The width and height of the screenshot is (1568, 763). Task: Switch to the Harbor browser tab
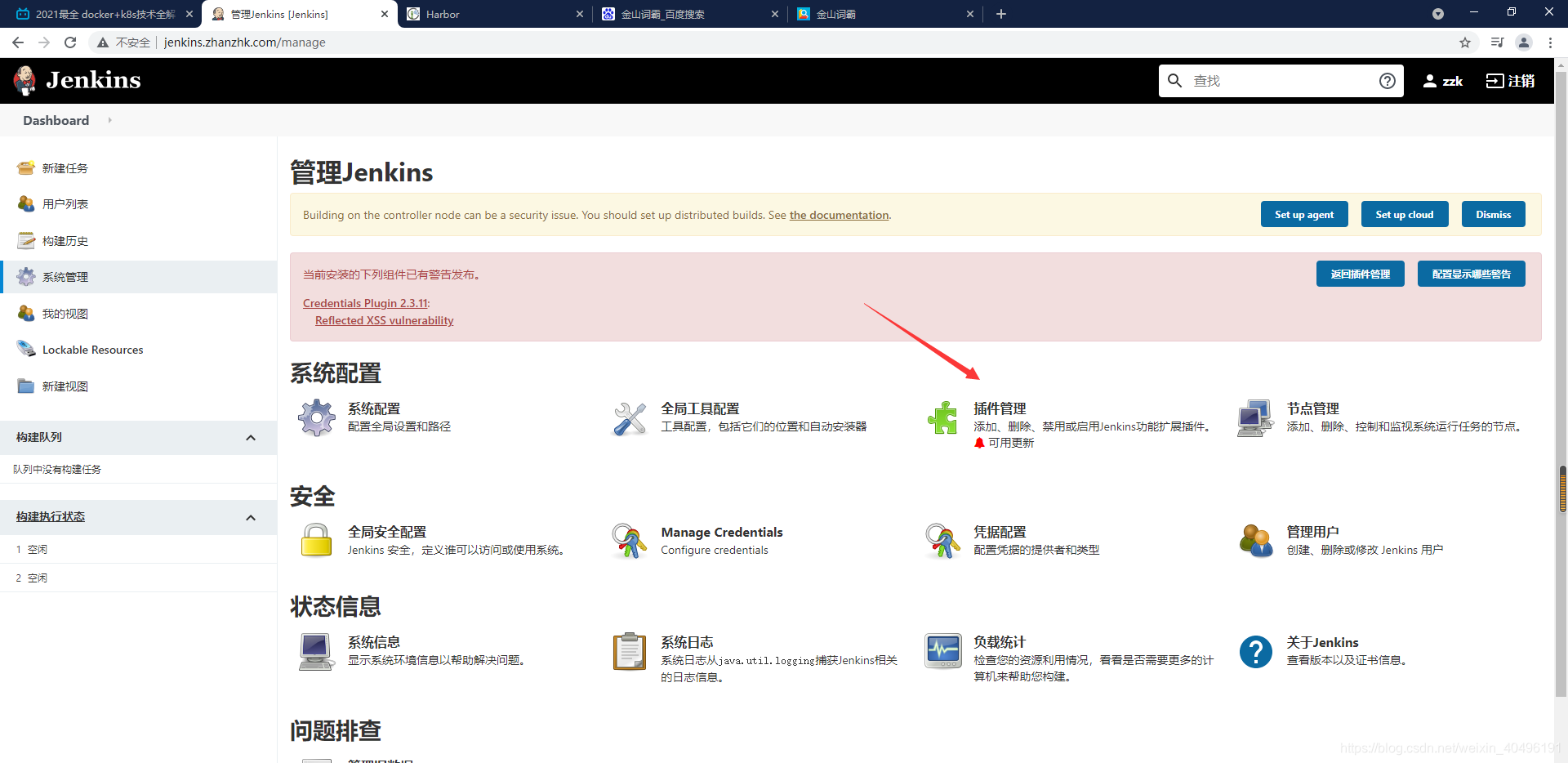click(x=494, y=14)
